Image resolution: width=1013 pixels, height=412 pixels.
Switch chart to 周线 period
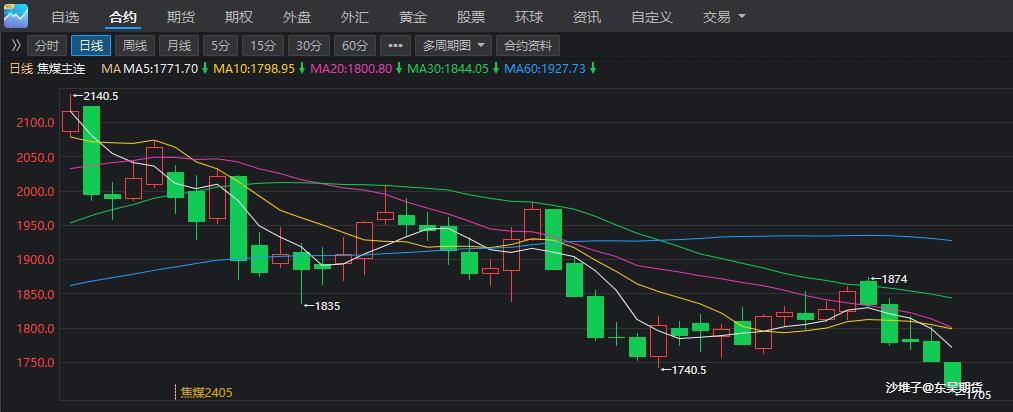(135, 45)
